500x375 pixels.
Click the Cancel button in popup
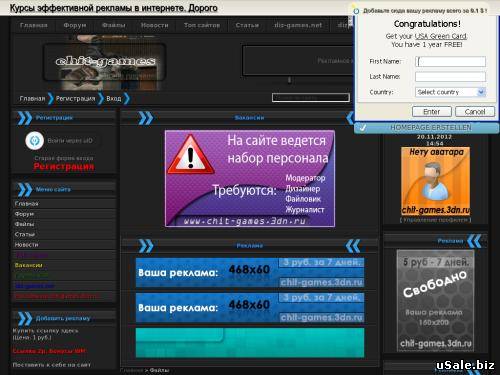475,112
